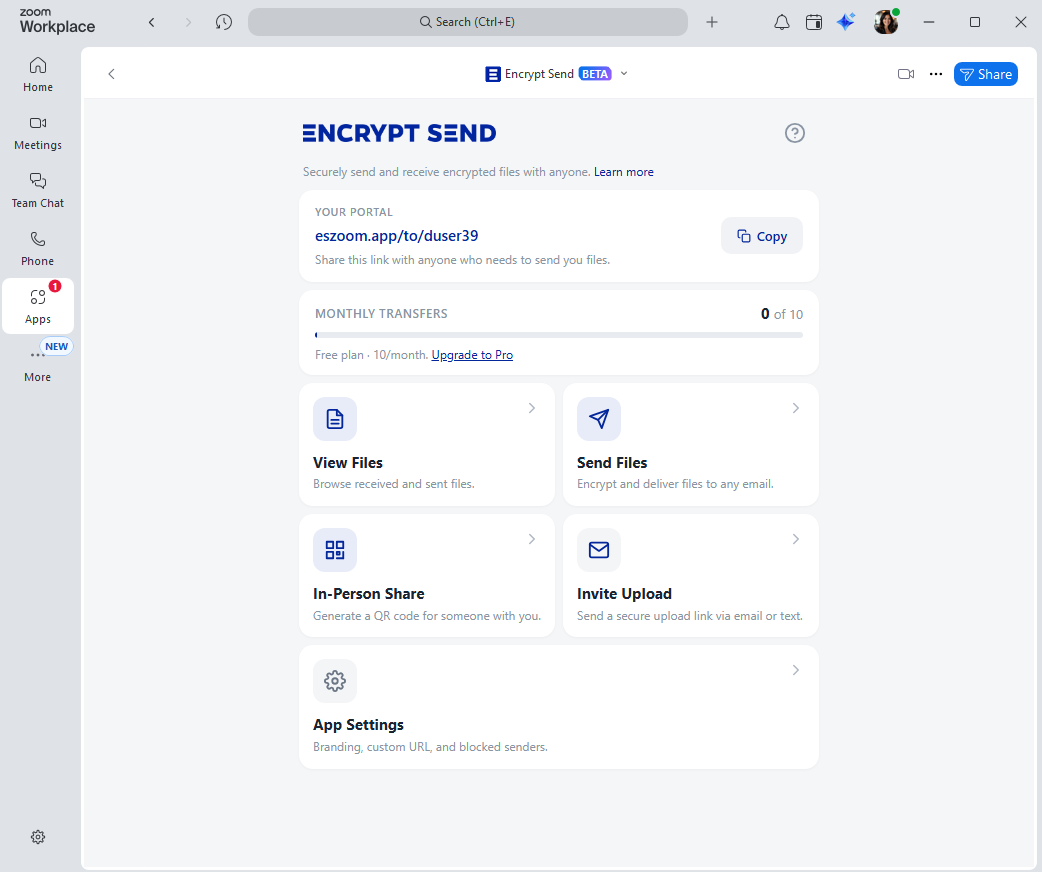Screen dimensions: 1042x872
Task: Open the calendar icon in title bar
Action: coord(814,23)
